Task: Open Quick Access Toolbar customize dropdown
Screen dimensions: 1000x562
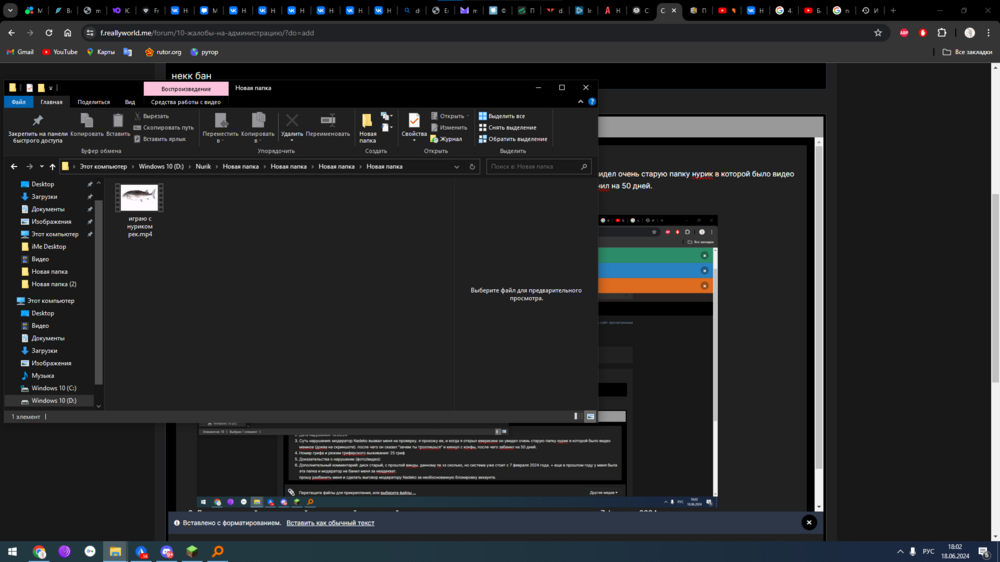Action: pyautogui.click(x=51, y=88)
